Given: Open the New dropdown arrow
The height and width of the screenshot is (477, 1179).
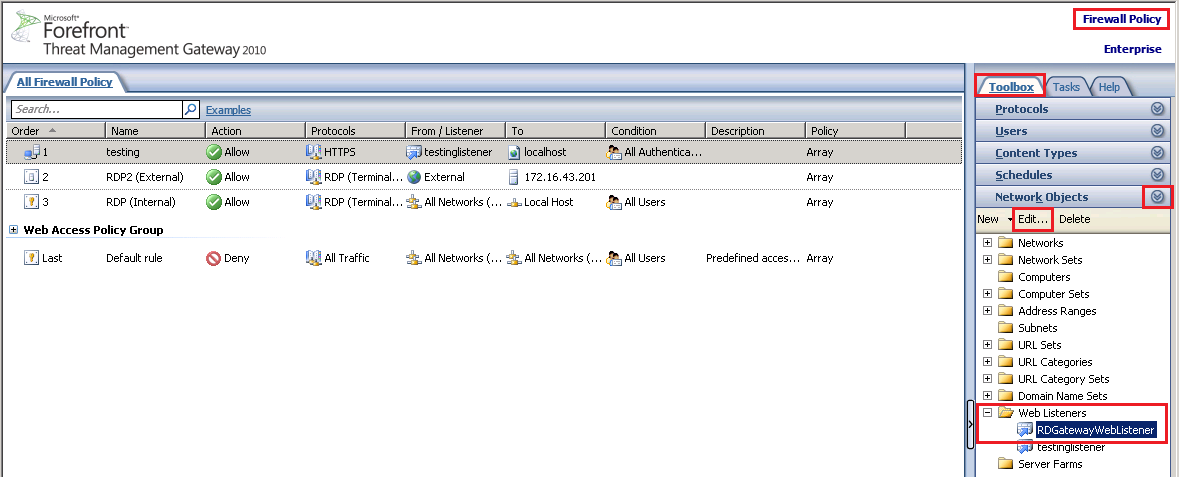Looking at the screenshot, I should pyautogui.click(x=1010, y=220).
